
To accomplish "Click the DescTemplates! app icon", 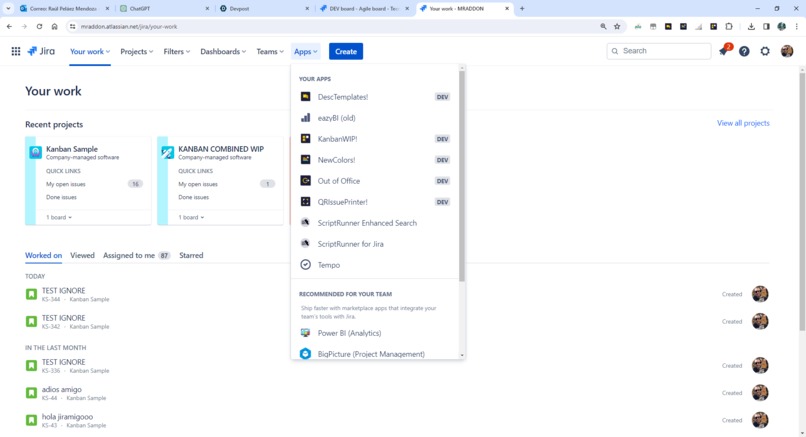I will 305,97.
